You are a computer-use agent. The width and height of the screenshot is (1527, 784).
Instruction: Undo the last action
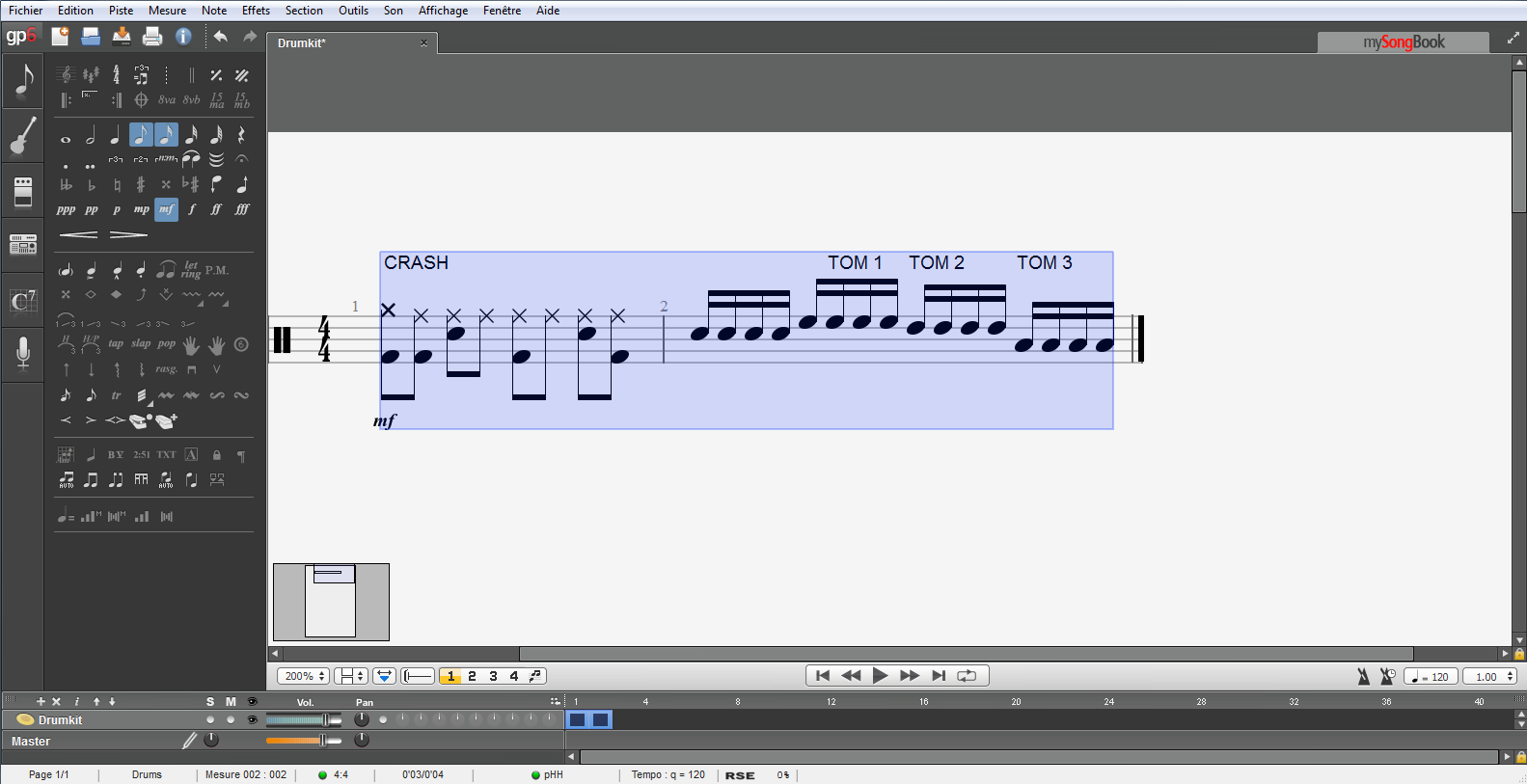[221, 37]
